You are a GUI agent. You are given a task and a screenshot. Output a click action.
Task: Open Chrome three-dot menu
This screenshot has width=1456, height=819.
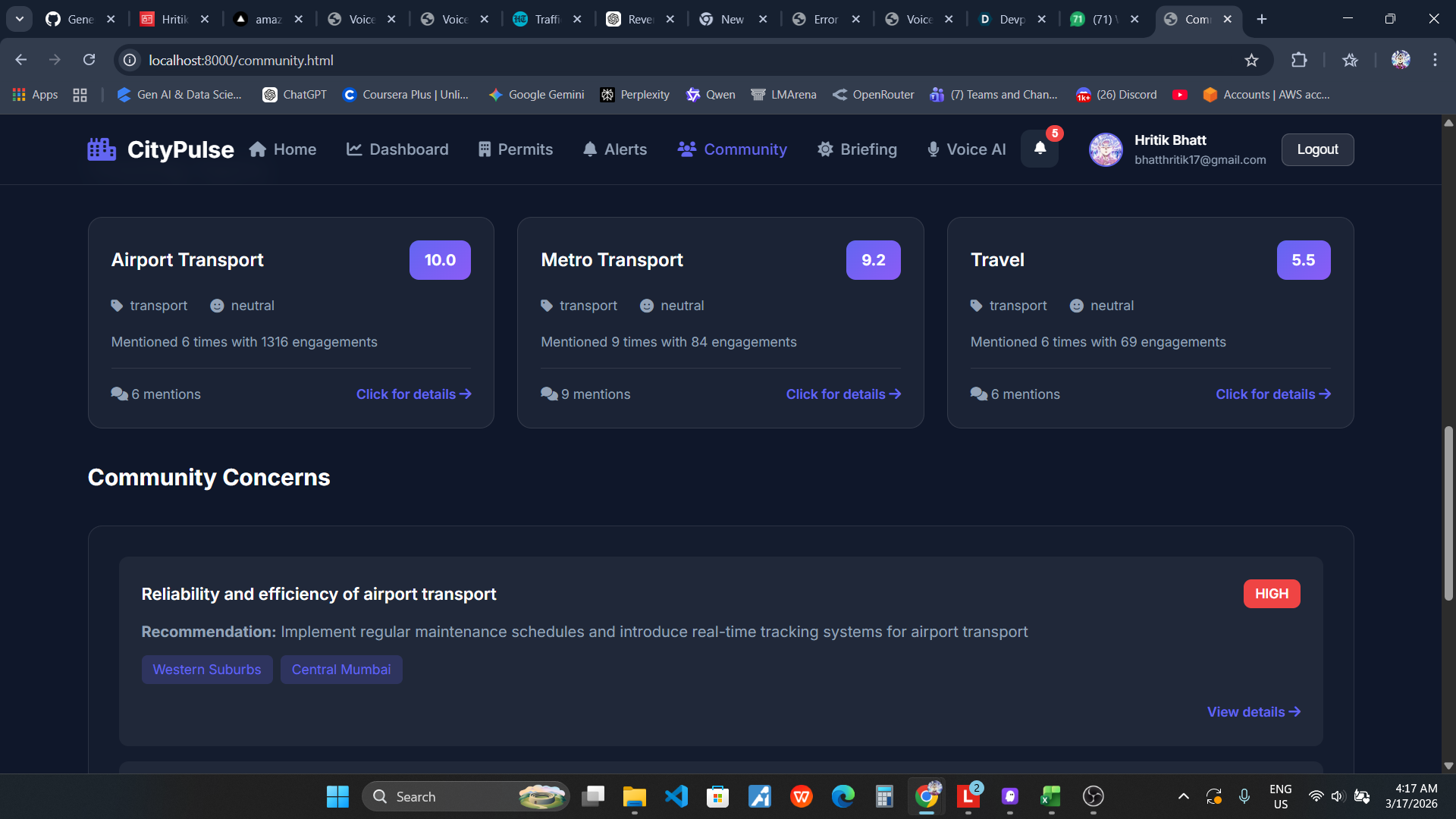pos(1435,60)
